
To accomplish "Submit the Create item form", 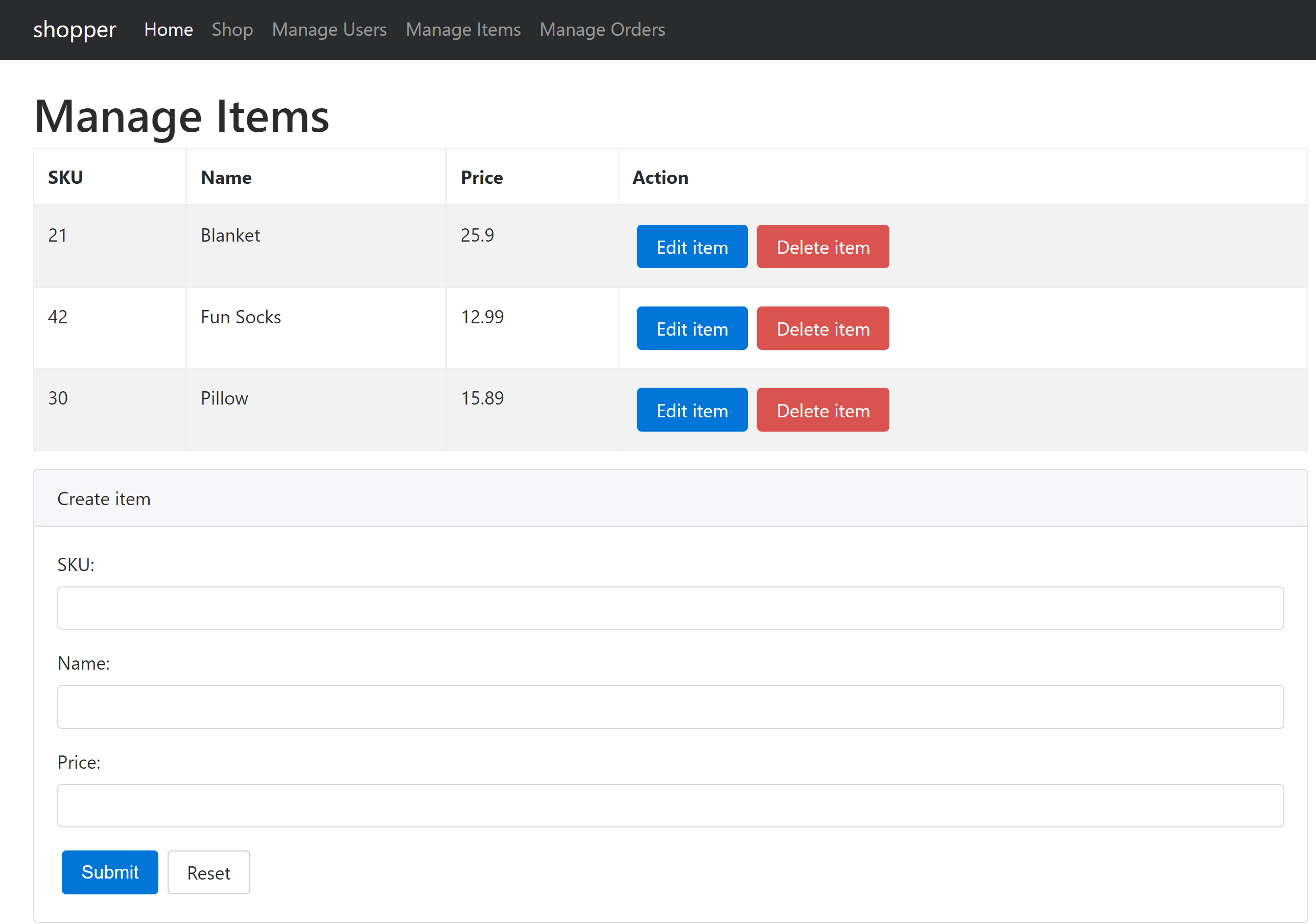I will pos(110,872).
